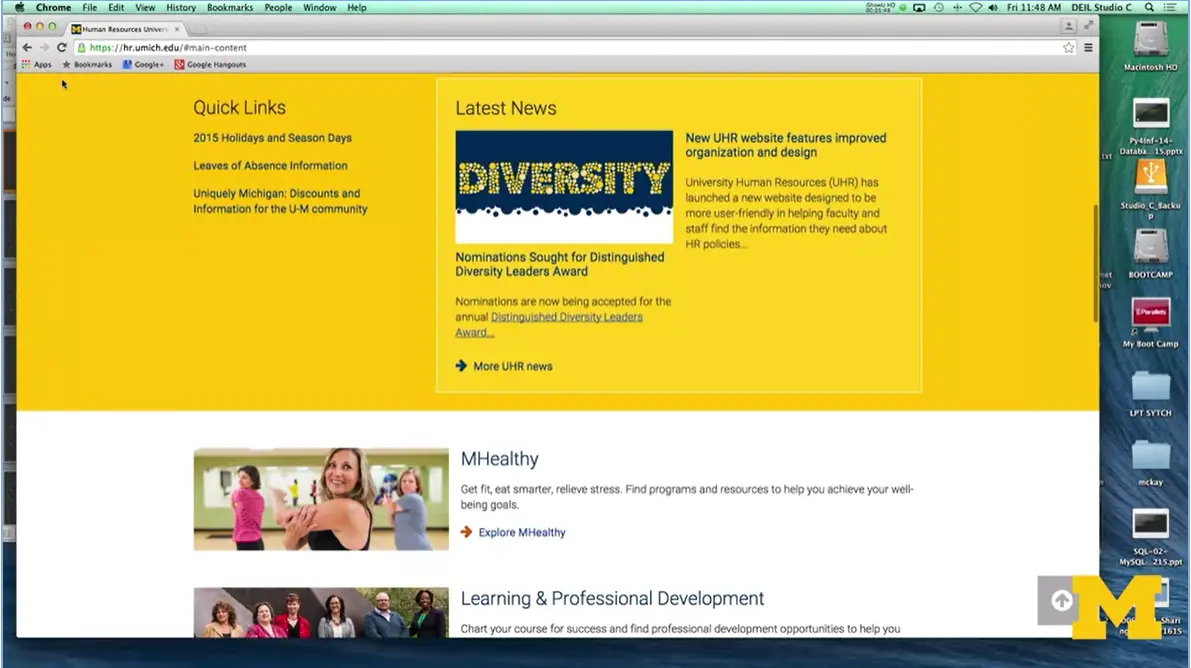Open the History menu
Viewport: 1191px width, 668px height.
(x=181, y=7)
